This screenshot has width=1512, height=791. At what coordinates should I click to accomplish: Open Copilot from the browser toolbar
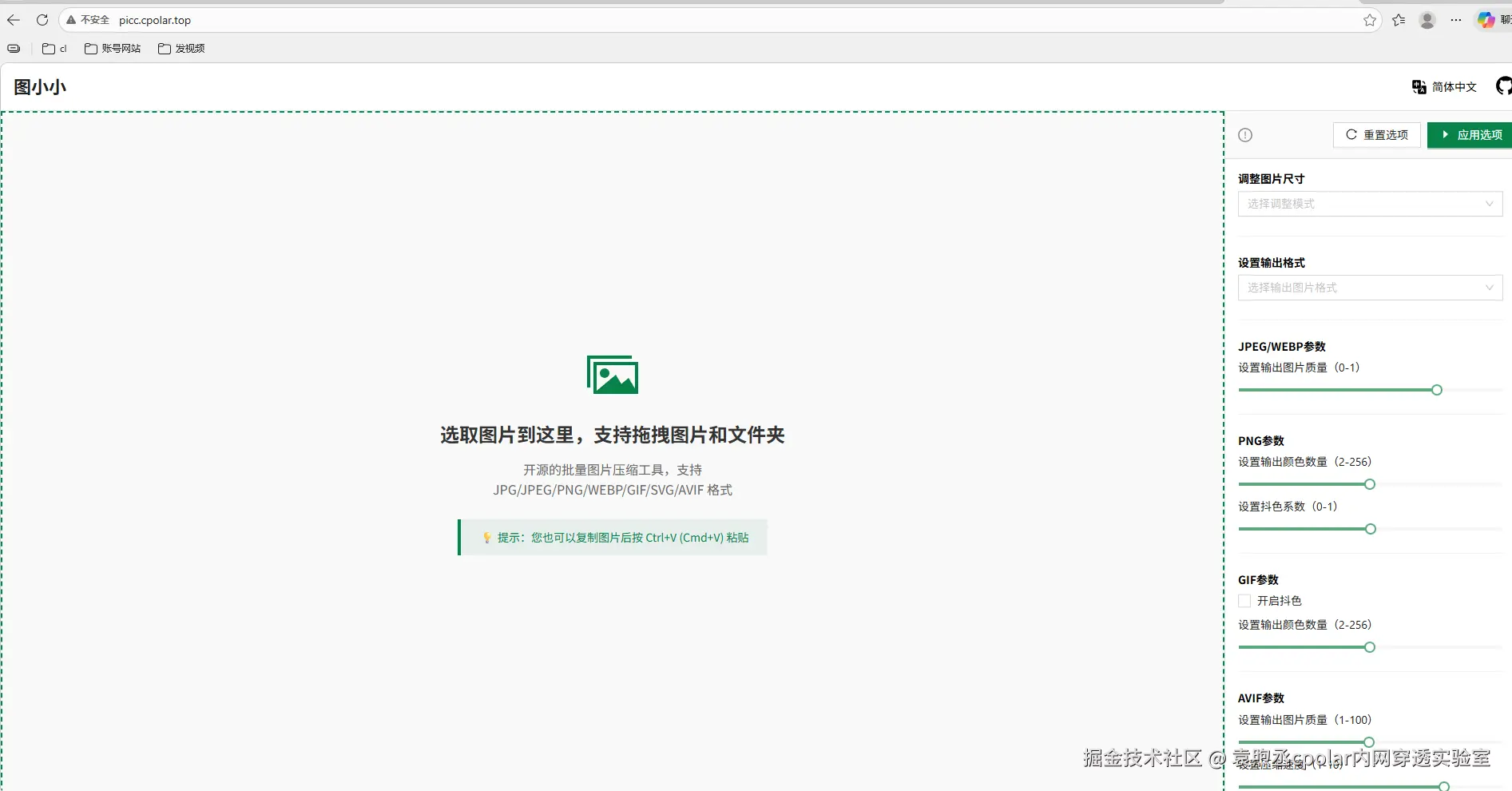(1487, 20)
